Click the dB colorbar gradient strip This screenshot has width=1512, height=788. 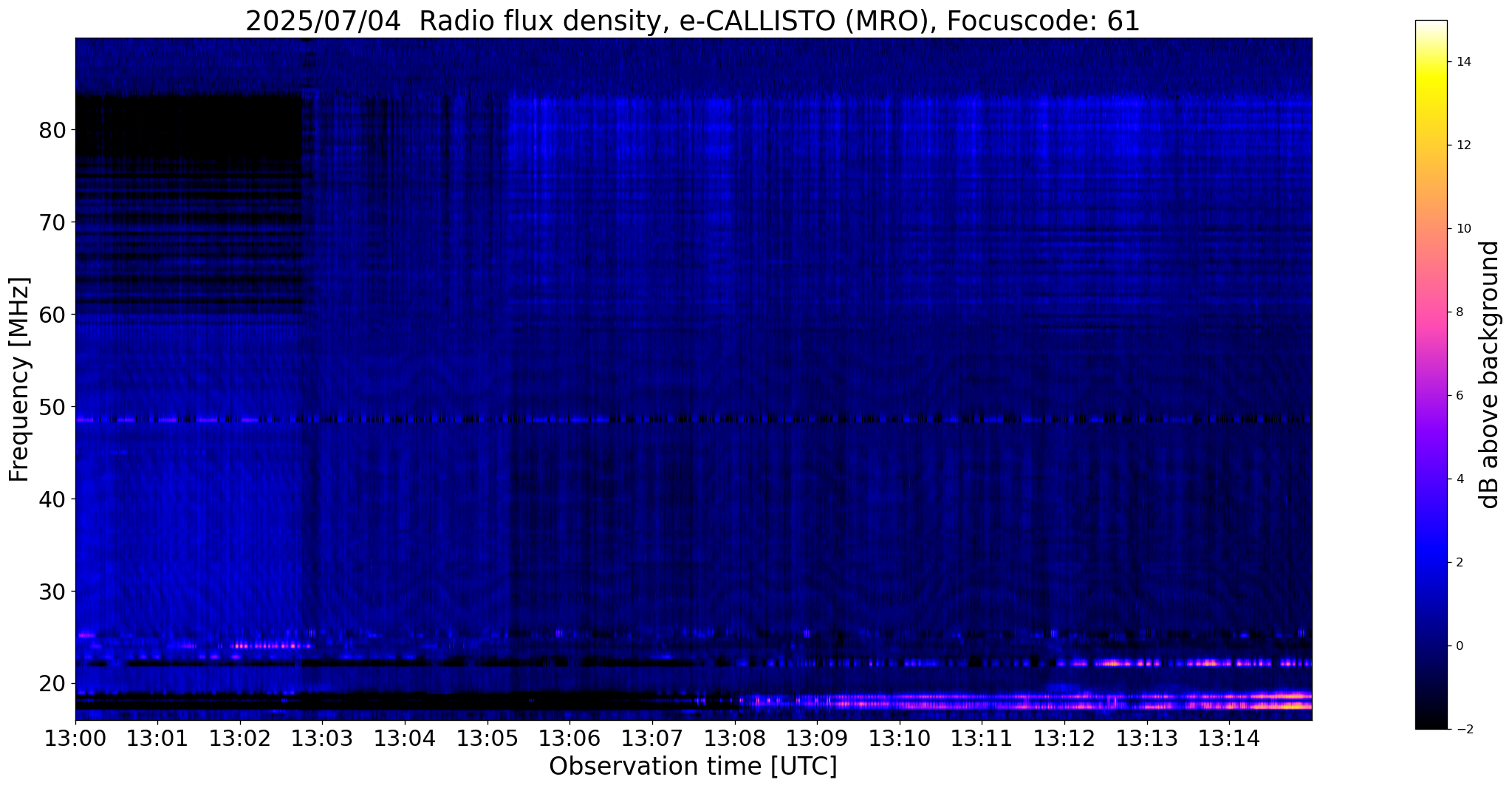(1431, 374)
